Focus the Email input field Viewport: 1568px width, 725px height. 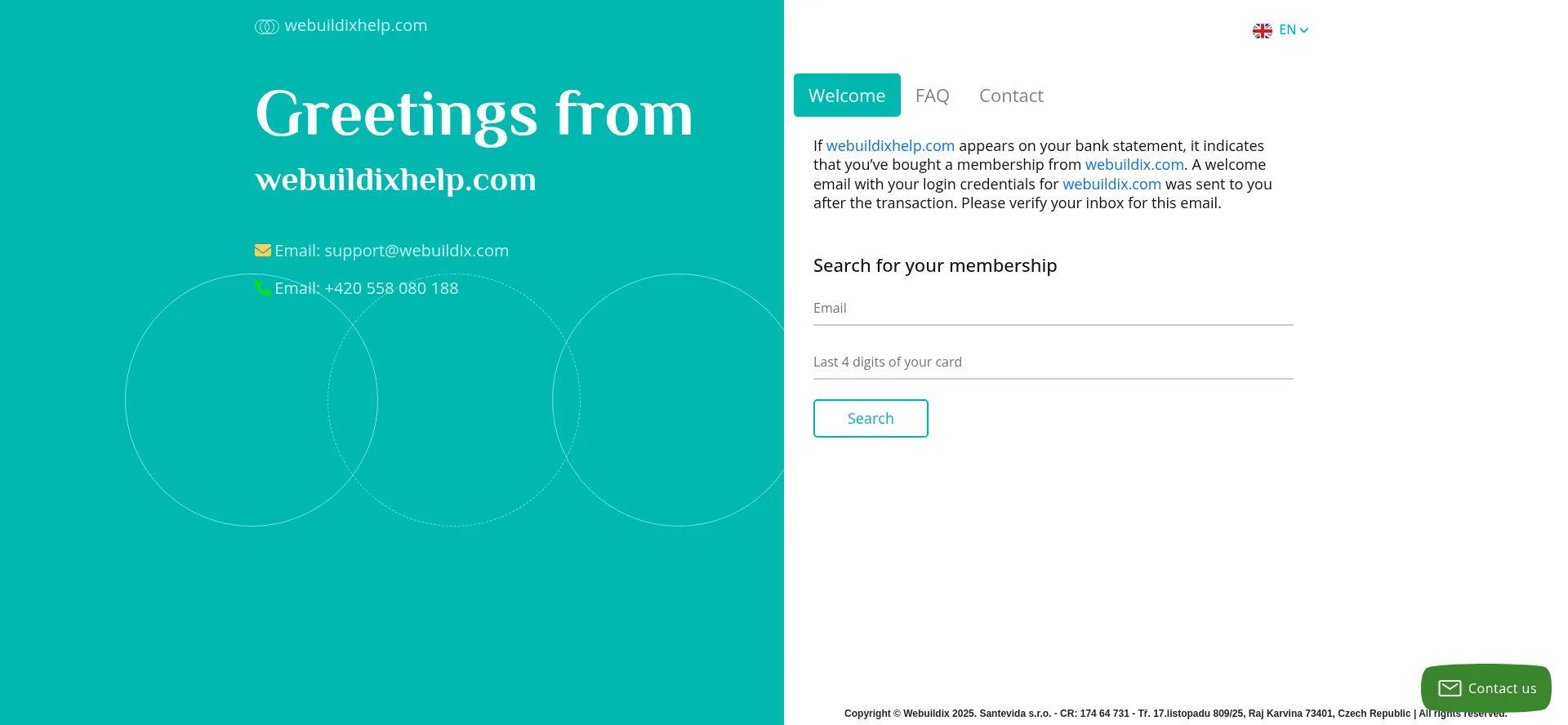(1053, 309)
